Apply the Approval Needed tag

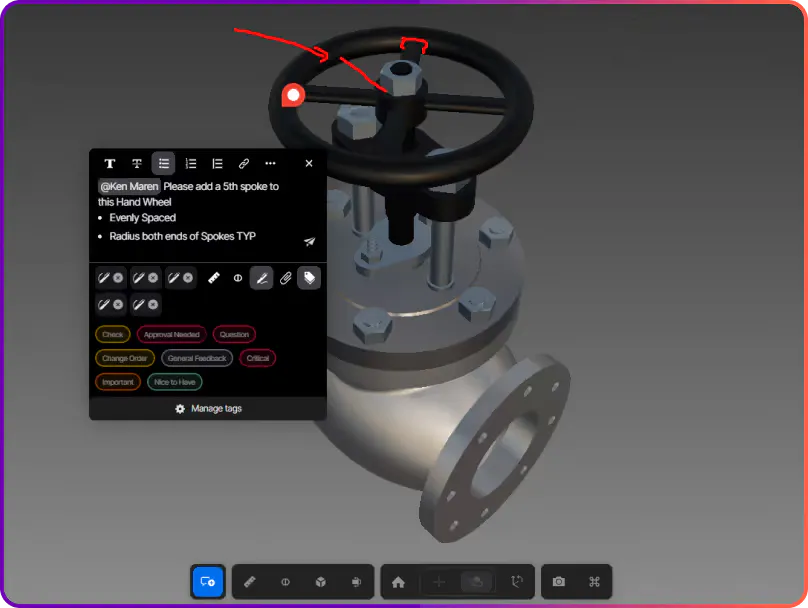point(172,334)
